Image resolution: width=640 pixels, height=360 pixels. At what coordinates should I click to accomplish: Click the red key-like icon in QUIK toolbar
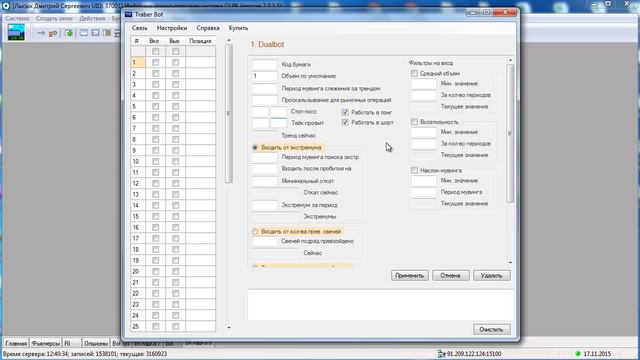point(53,33)
